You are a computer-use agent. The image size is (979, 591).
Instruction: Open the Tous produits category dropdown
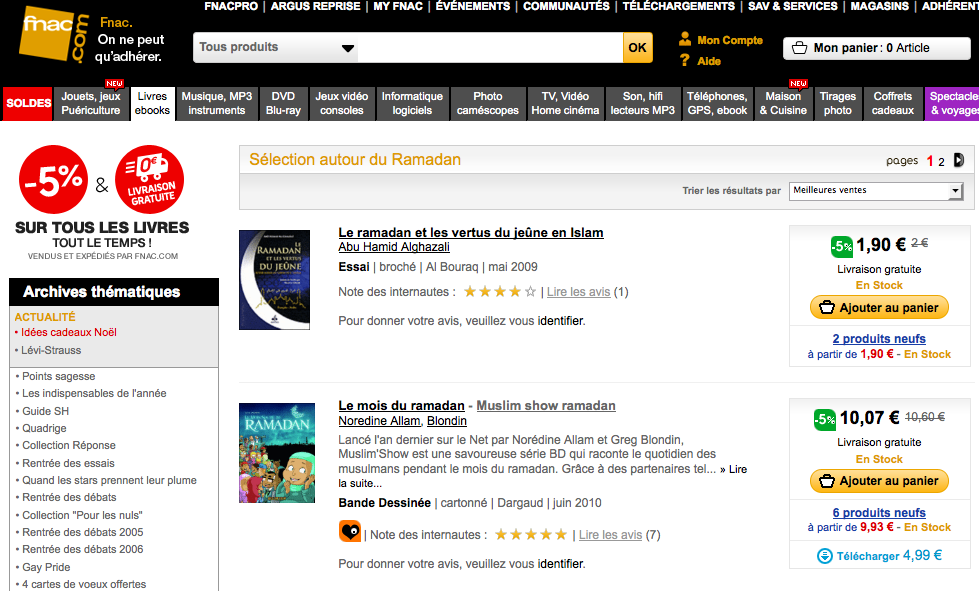click(275, 47)
